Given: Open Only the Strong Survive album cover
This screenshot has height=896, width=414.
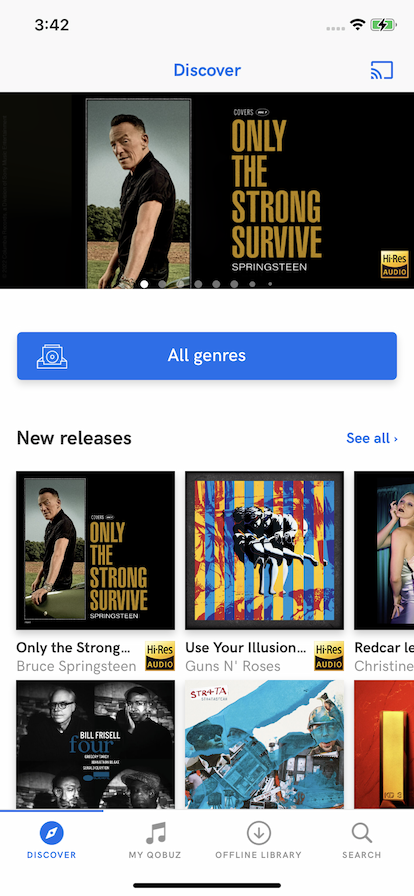Looking at the screenshot, I should tap(95, 550).
